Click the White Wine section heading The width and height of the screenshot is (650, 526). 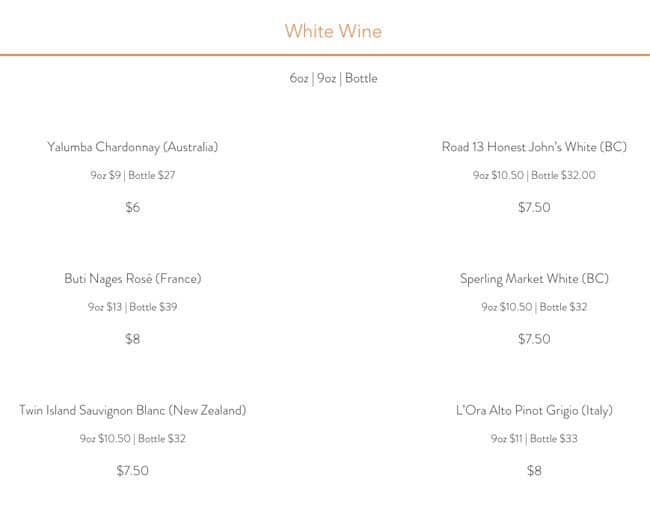[x=333, y=31]
